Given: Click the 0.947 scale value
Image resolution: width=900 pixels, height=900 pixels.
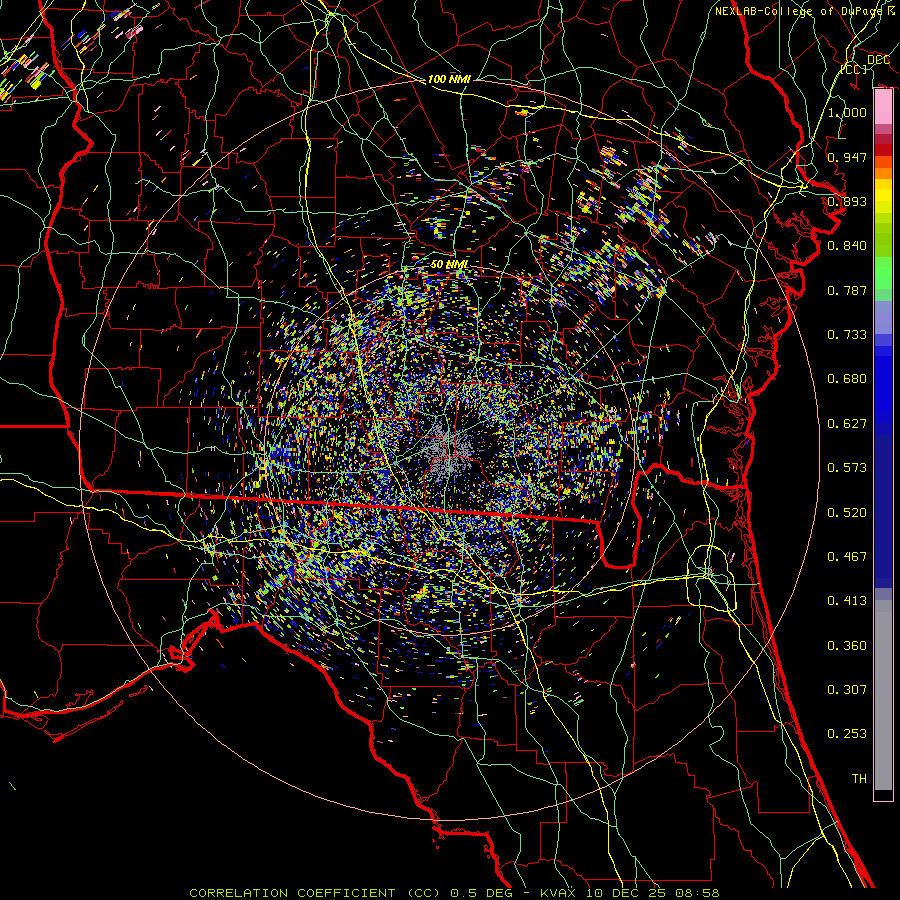Looking at the screenshot, I should tap(847, 157).
